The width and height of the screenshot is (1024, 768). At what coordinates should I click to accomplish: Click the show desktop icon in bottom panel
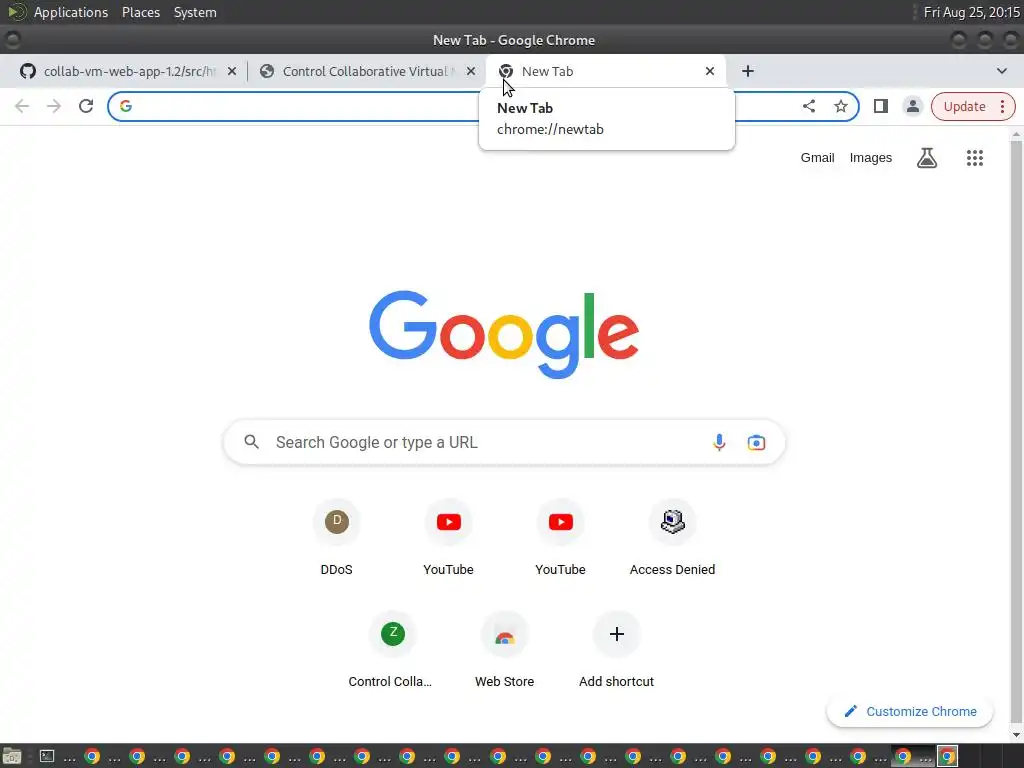[12, 756]
